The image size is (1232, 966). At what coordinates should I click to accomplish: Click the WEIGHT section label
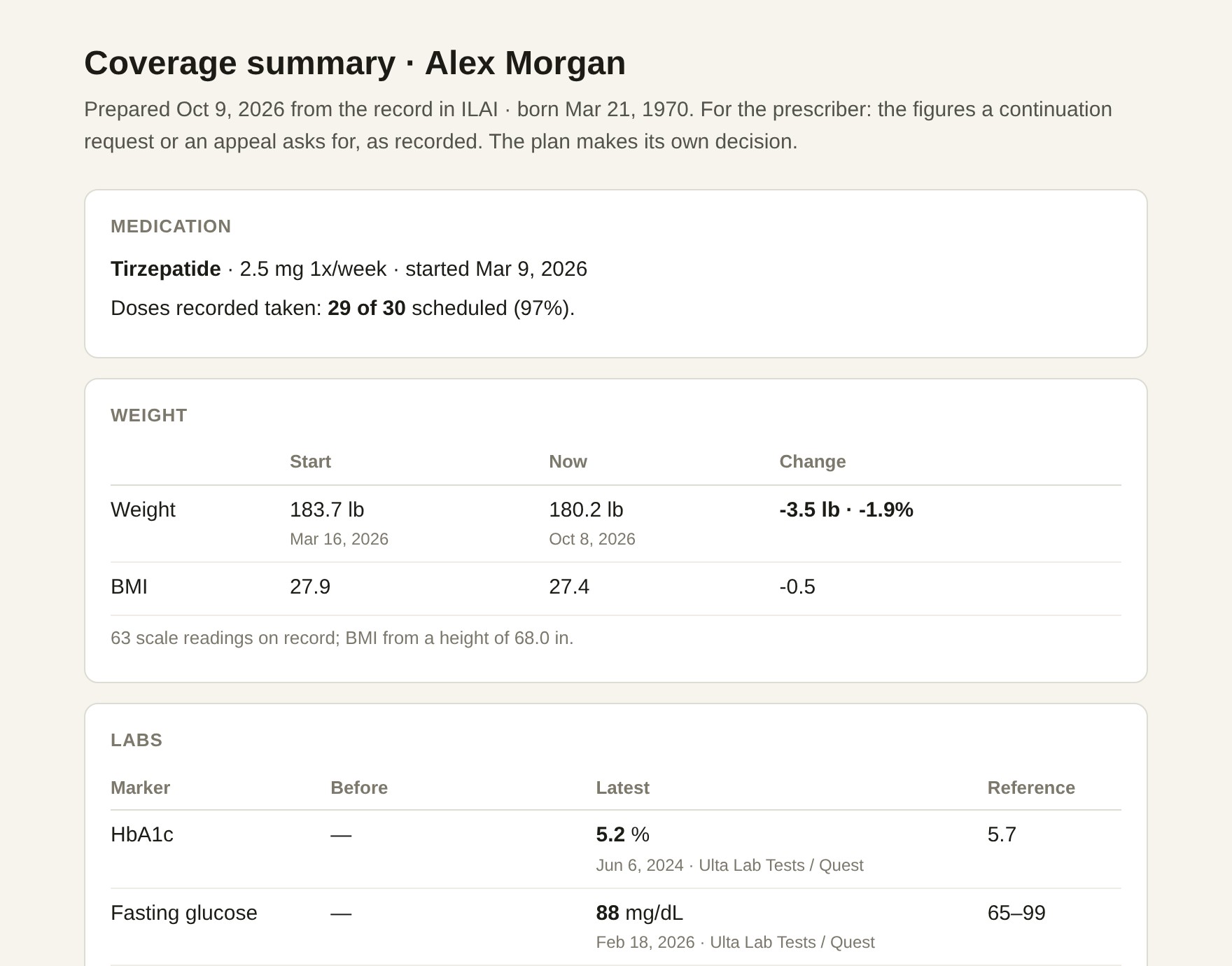click(x=148, y=415)
